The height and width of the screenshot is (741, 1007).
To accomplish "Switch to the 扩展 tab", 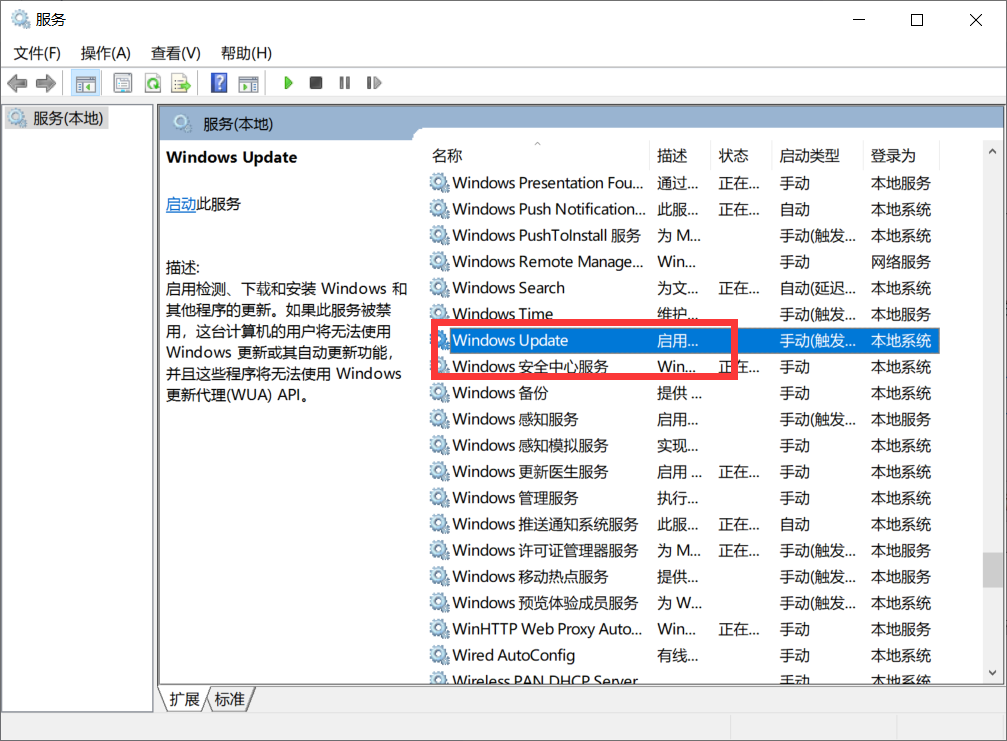I will coord(184,699).
